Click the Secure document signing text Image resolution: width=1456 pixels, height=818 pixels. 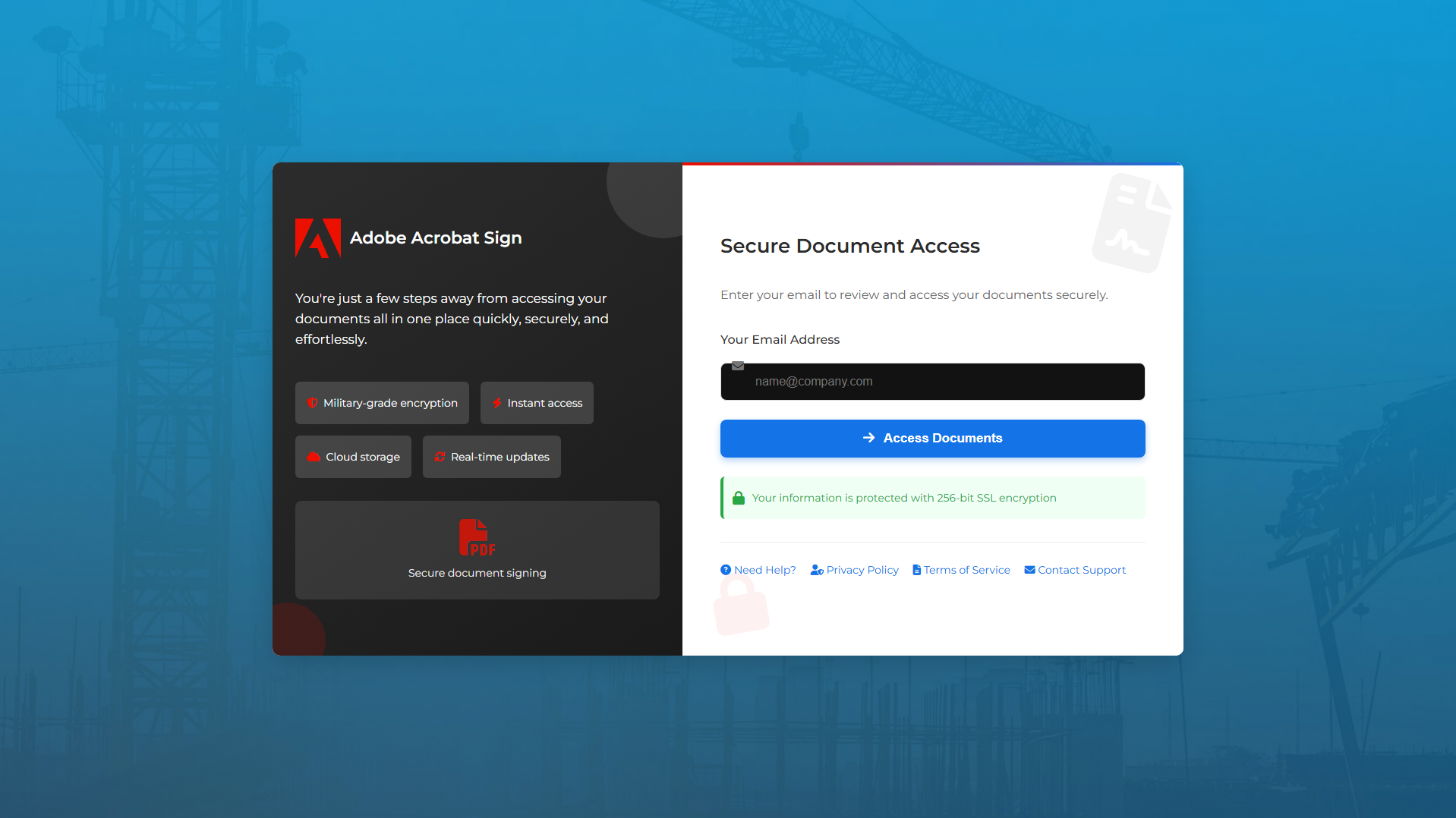pyautogui.click(x=477, y=573)
